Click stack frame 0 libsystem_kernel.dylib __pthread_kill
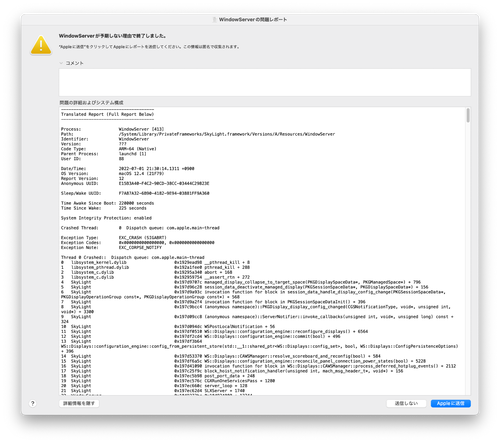The width and height of the screenshot is (500, 443). (155, 262)
